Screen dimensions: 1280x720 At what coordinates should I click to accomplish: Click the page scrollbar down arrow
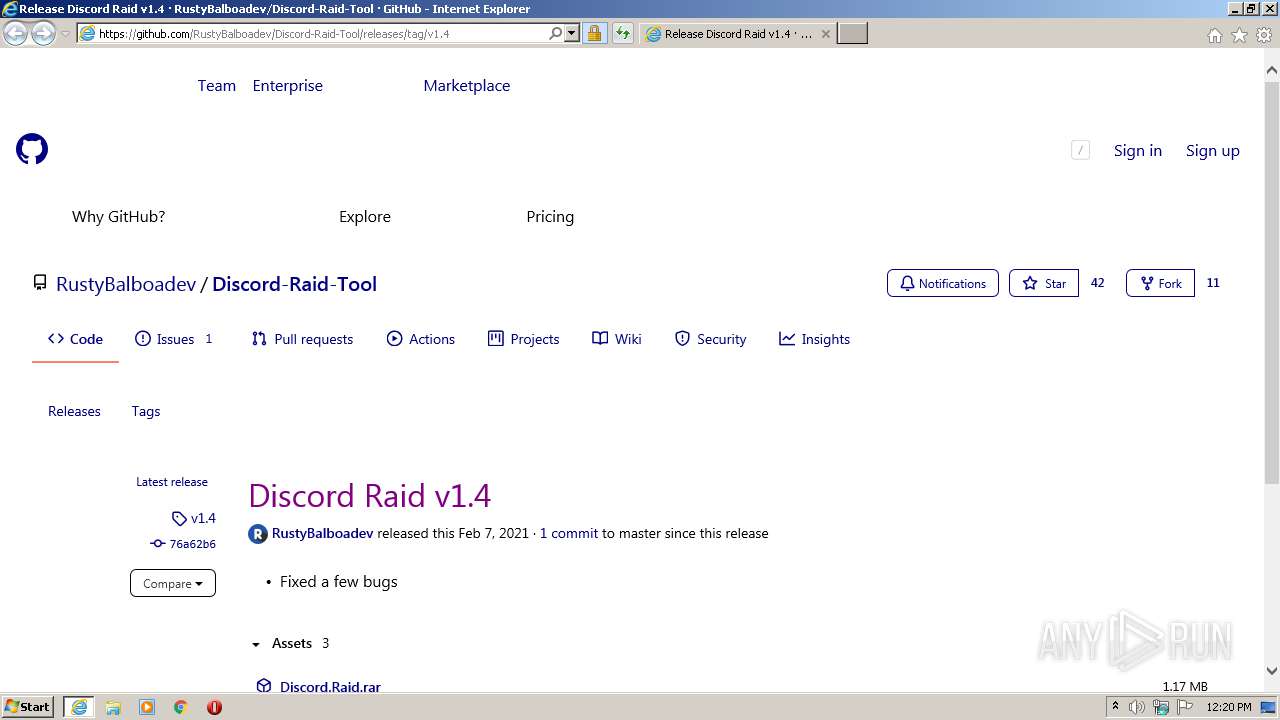1272,671
